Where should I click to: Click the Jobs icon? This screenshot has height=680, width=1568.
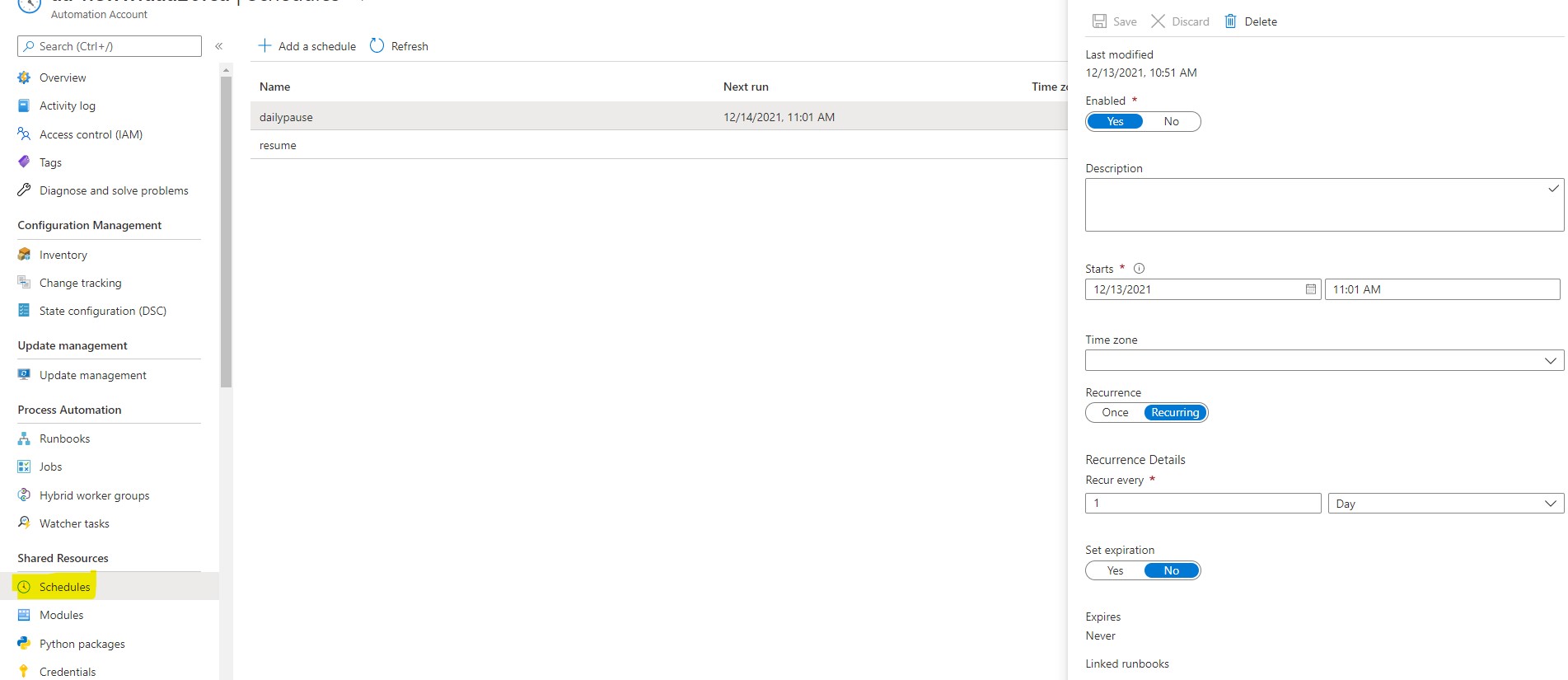tap(24, 467)
